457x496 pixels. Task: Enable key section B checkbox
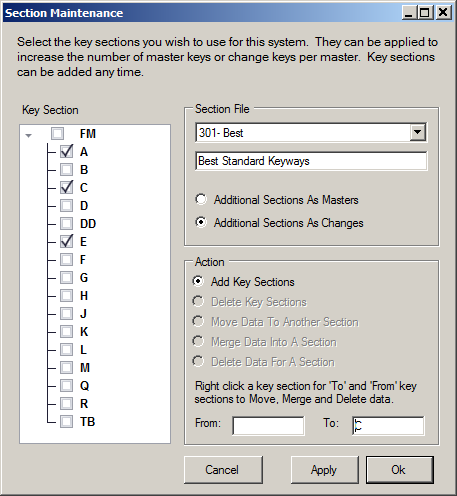(66, 170)
